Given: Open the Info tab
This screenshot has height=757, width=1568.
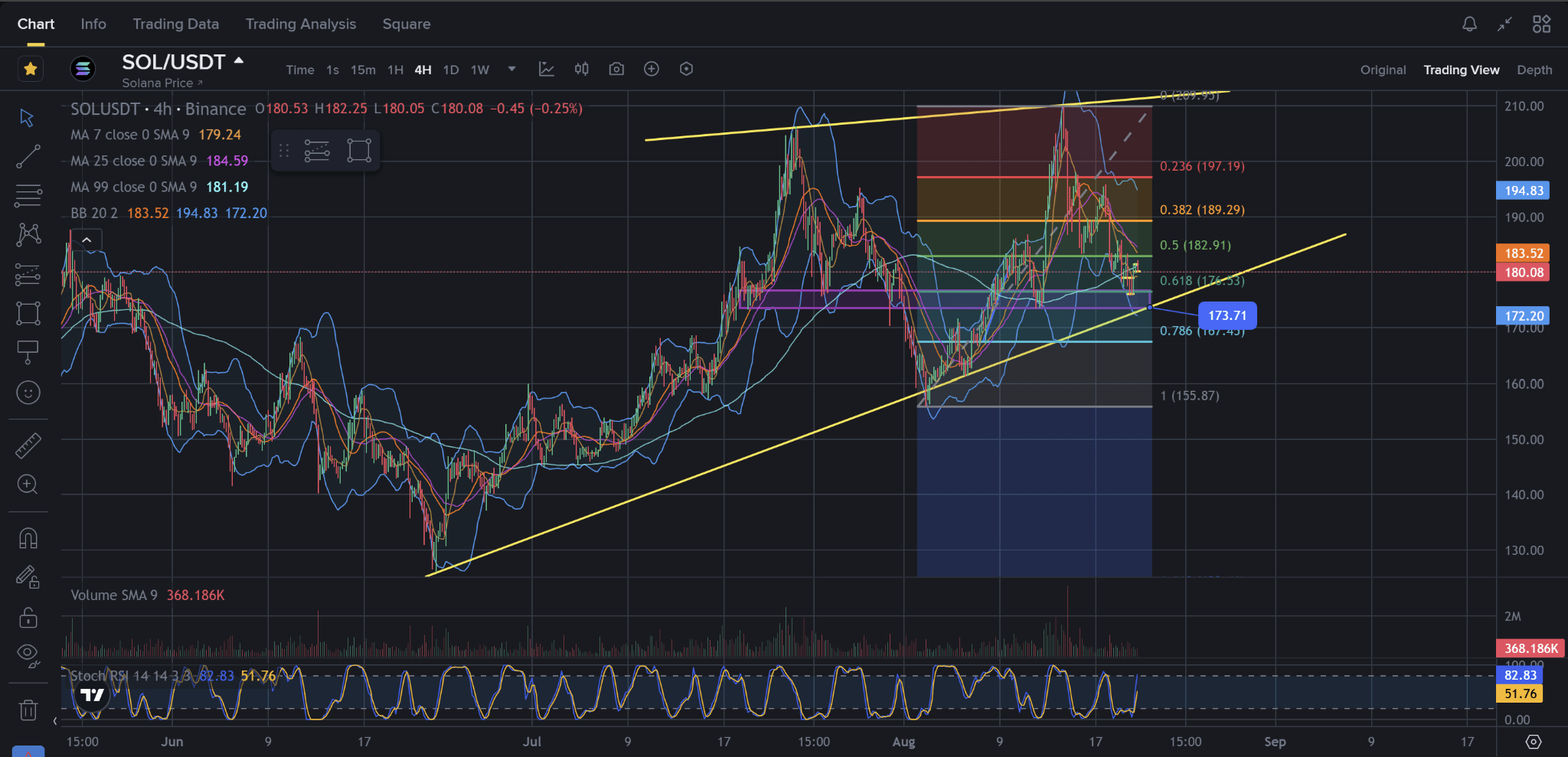Looking at the screenshot, I should coord(93,24).
